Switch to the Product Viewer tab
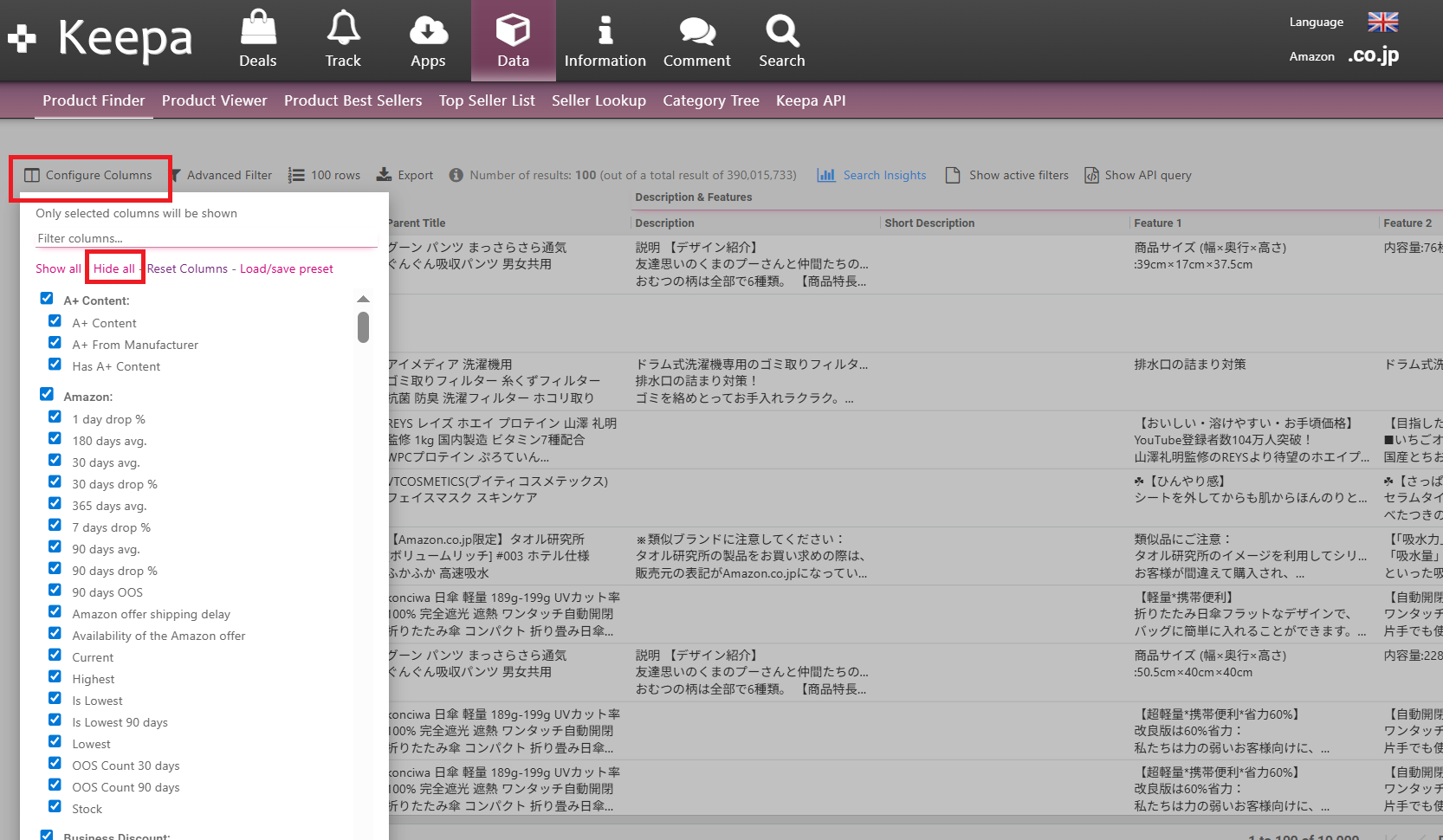The height and width of the screenshot is (840, 1443). click(x=214, y=100)
